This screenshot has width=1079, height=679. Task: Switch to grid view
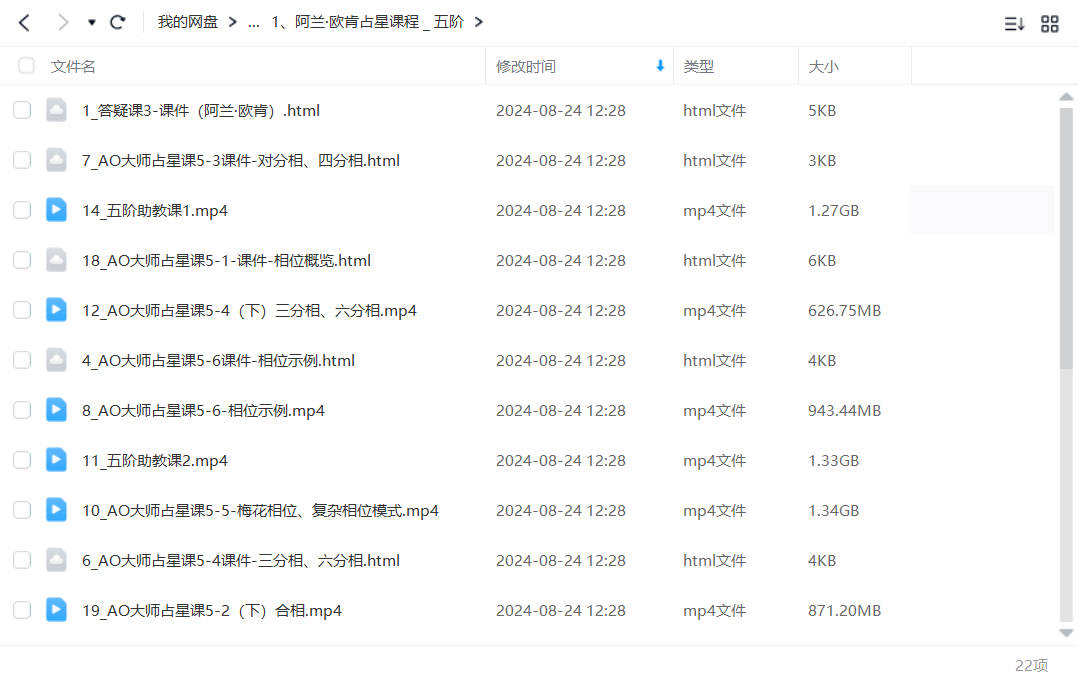click(x=1049, y=24)
